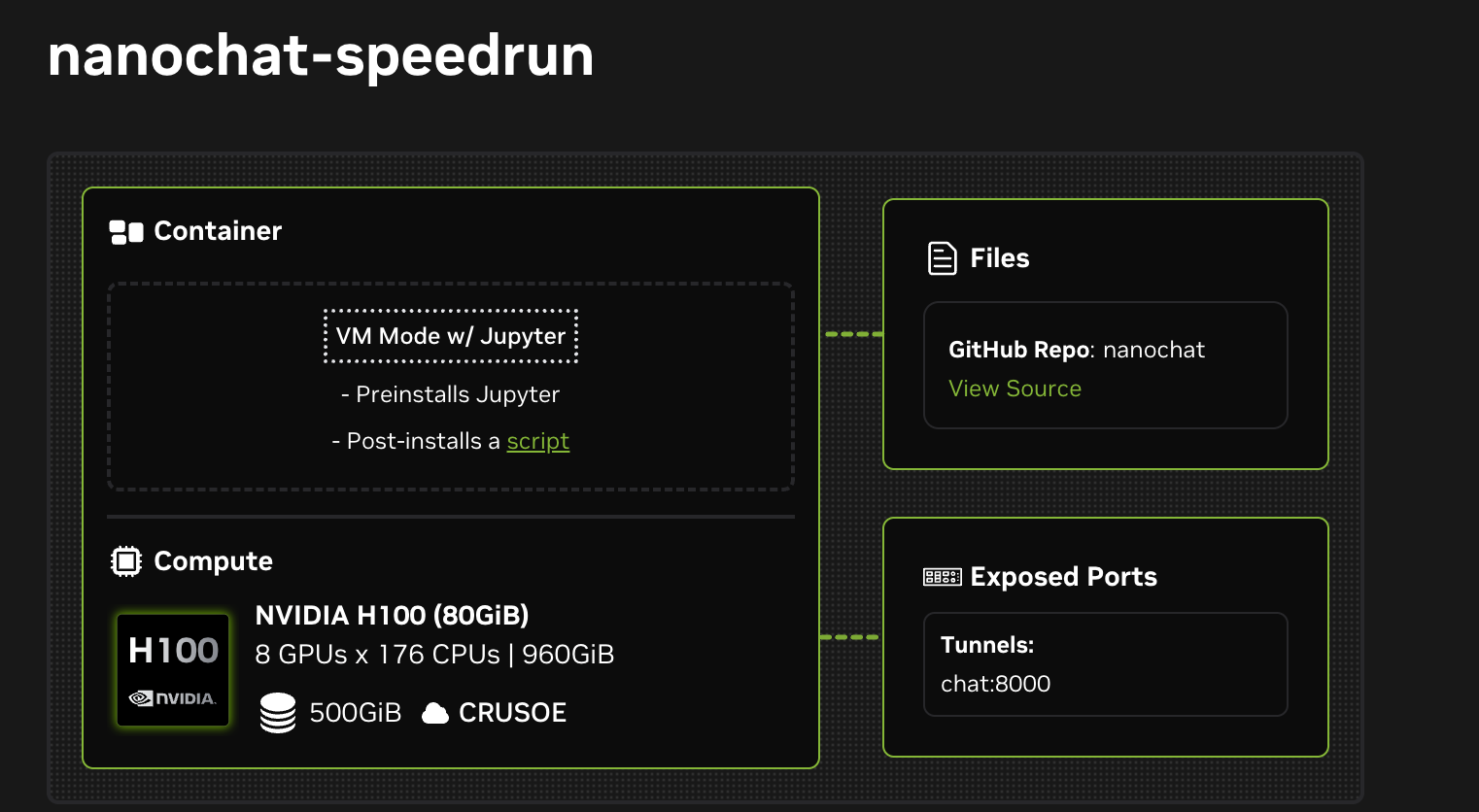Click the Compute chip icon
Image resolution: width=1479 pixels, height=812 pixels.
pos(126,561)
